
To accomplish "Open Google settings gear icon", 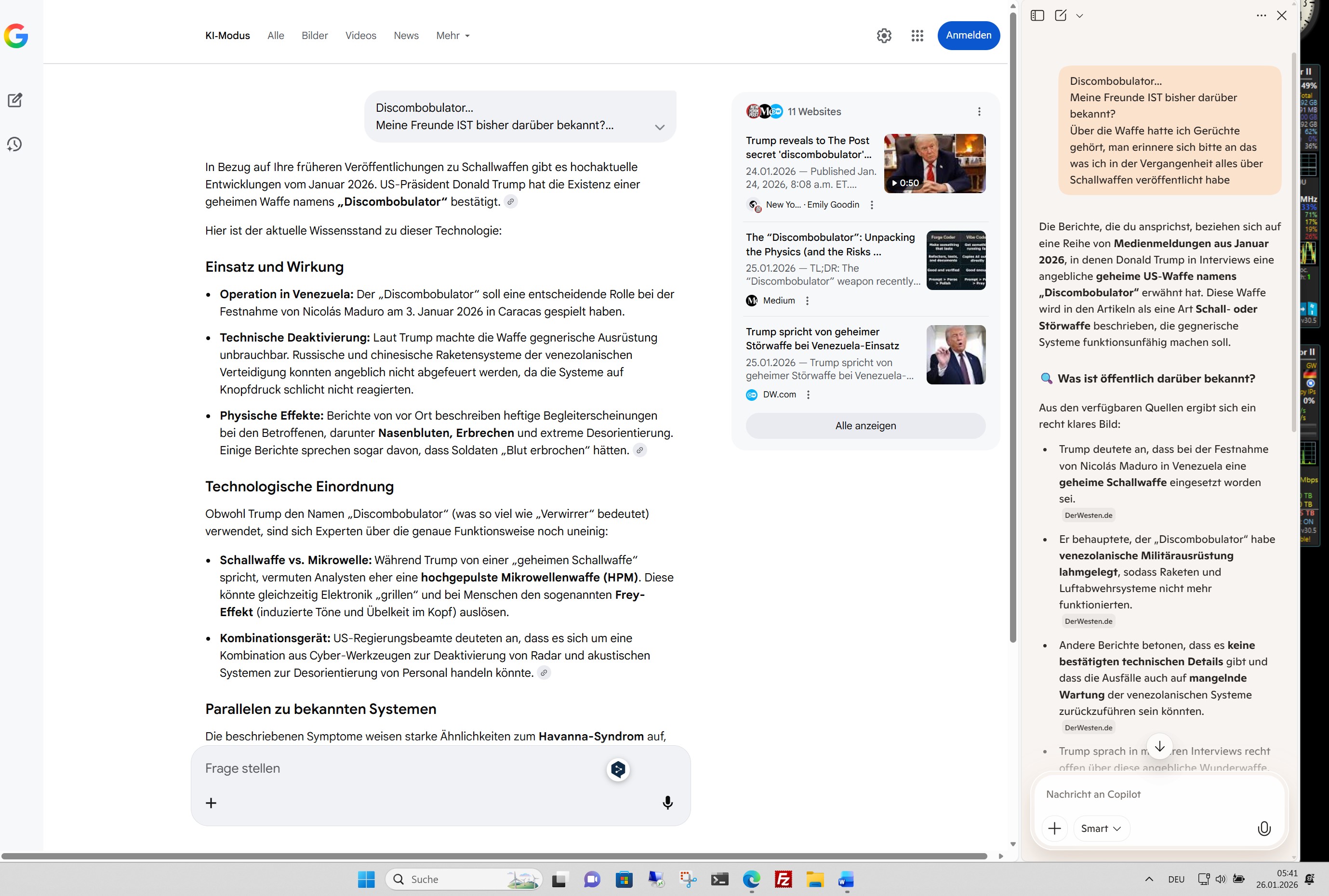I will click(884, 36).
